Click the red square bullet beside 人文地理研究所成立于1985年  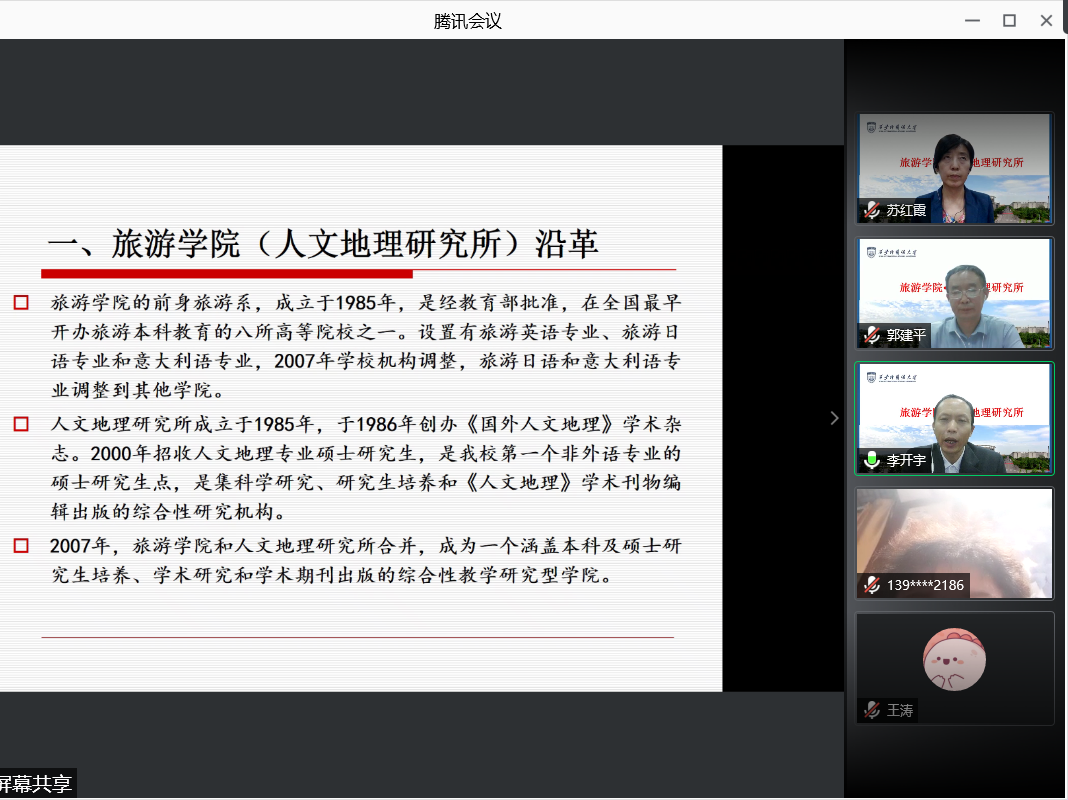click(x=21, y=424)
